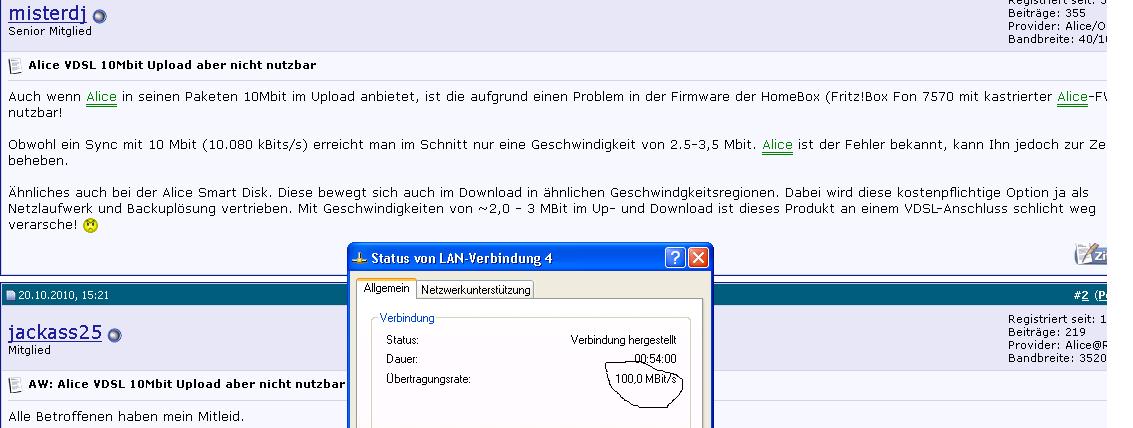Switch to the Allgemein tab
Image resolution: width=1133 pixels, height=428 pixels.
pyautogui.click(x=386, y=289)
